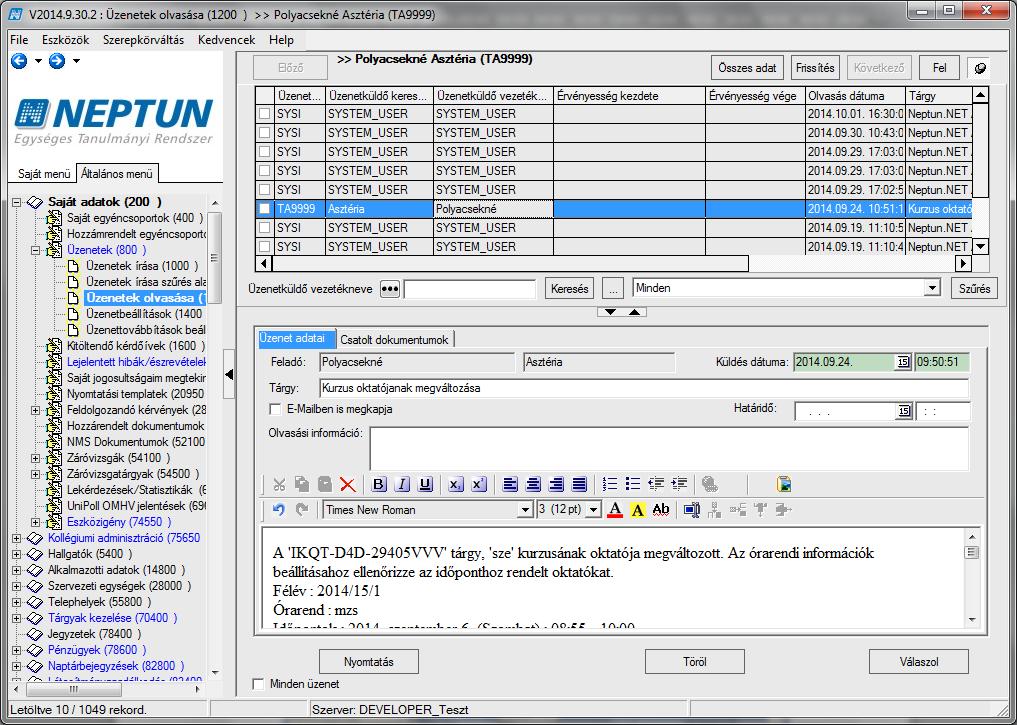Collapse the Saját adatok tree node
This screenshot has height=725, width=1017.
[16, 202]
